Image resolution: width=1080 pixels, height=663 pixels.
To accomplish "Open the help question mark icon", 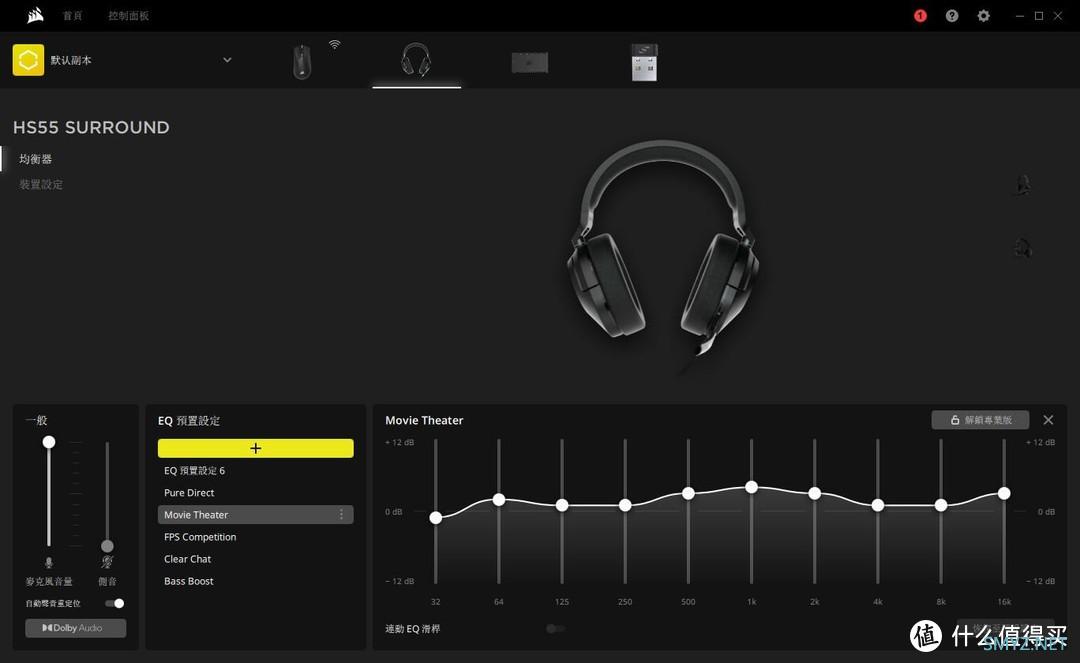I will pyautogui.click(x=952, y=16).
